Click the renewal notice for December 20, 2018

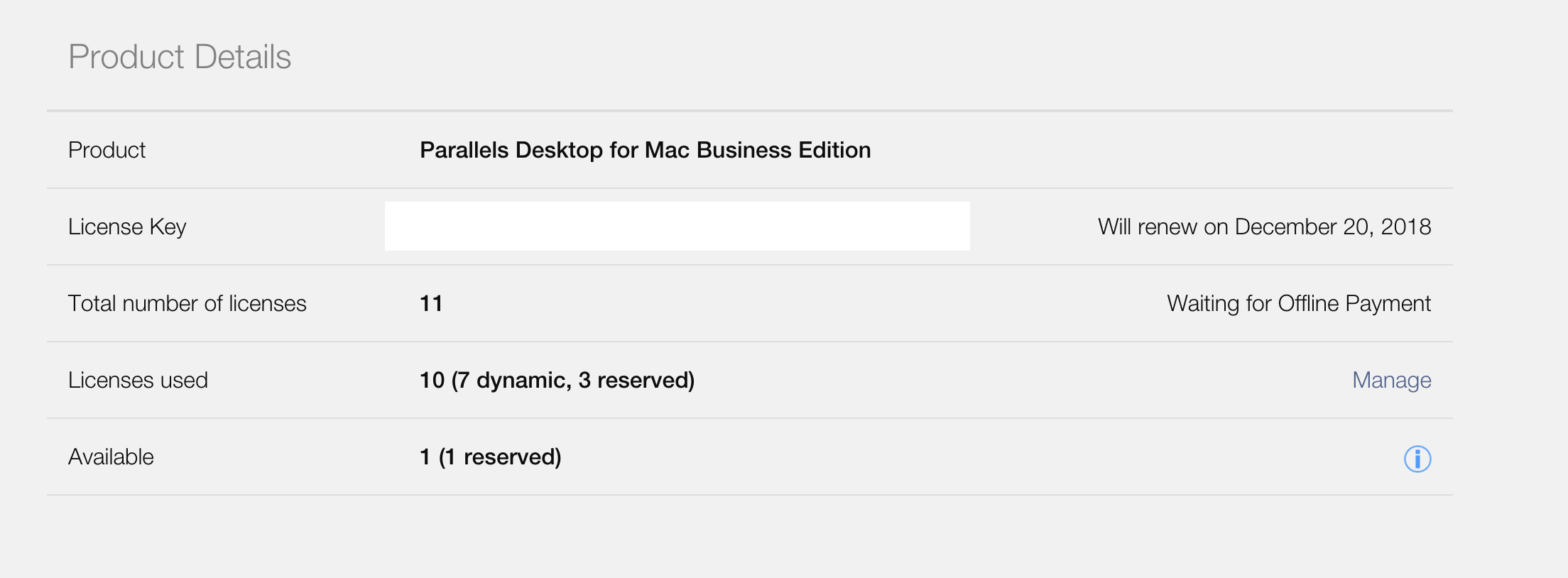pos(1264,227)
